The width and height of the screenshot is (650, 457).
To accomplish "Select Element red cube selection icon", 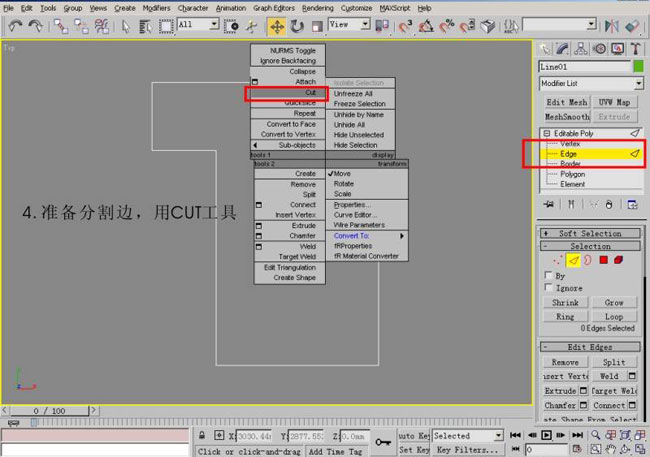I will 618,260.
